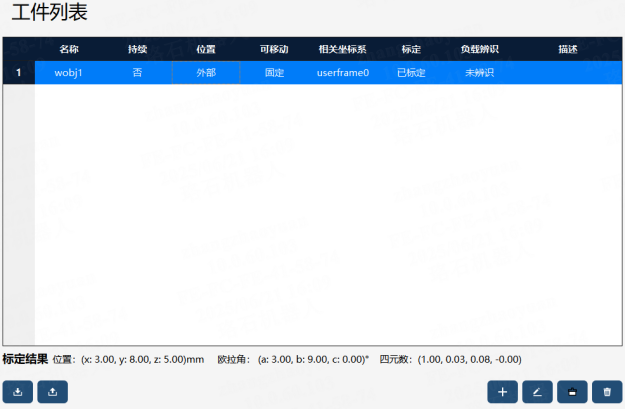This screenshot has width=625, height=409.
Task: Click the 未辨识 load identification cell
Action: (x=480, y=73)
